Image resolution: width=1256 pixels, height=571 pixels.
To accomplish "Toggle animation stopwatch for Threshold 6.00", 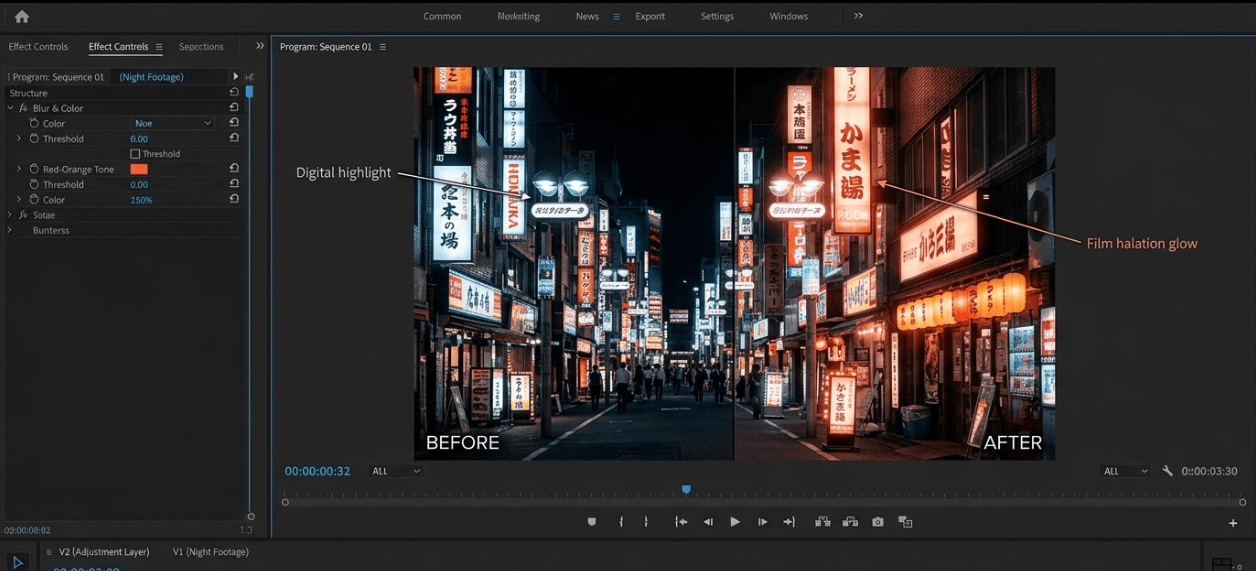I will pos(34,138).
